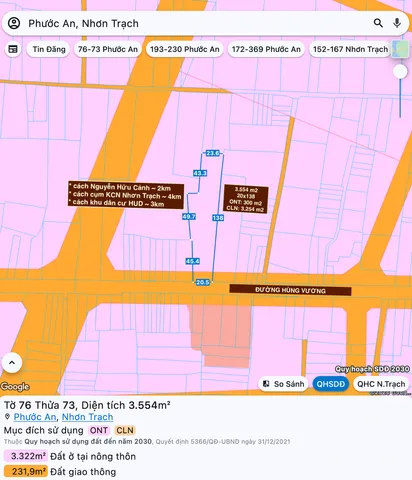Select the Tin Đăng chip
The width and height of the screenshot is (412, 480).
[x=49, y=49]
